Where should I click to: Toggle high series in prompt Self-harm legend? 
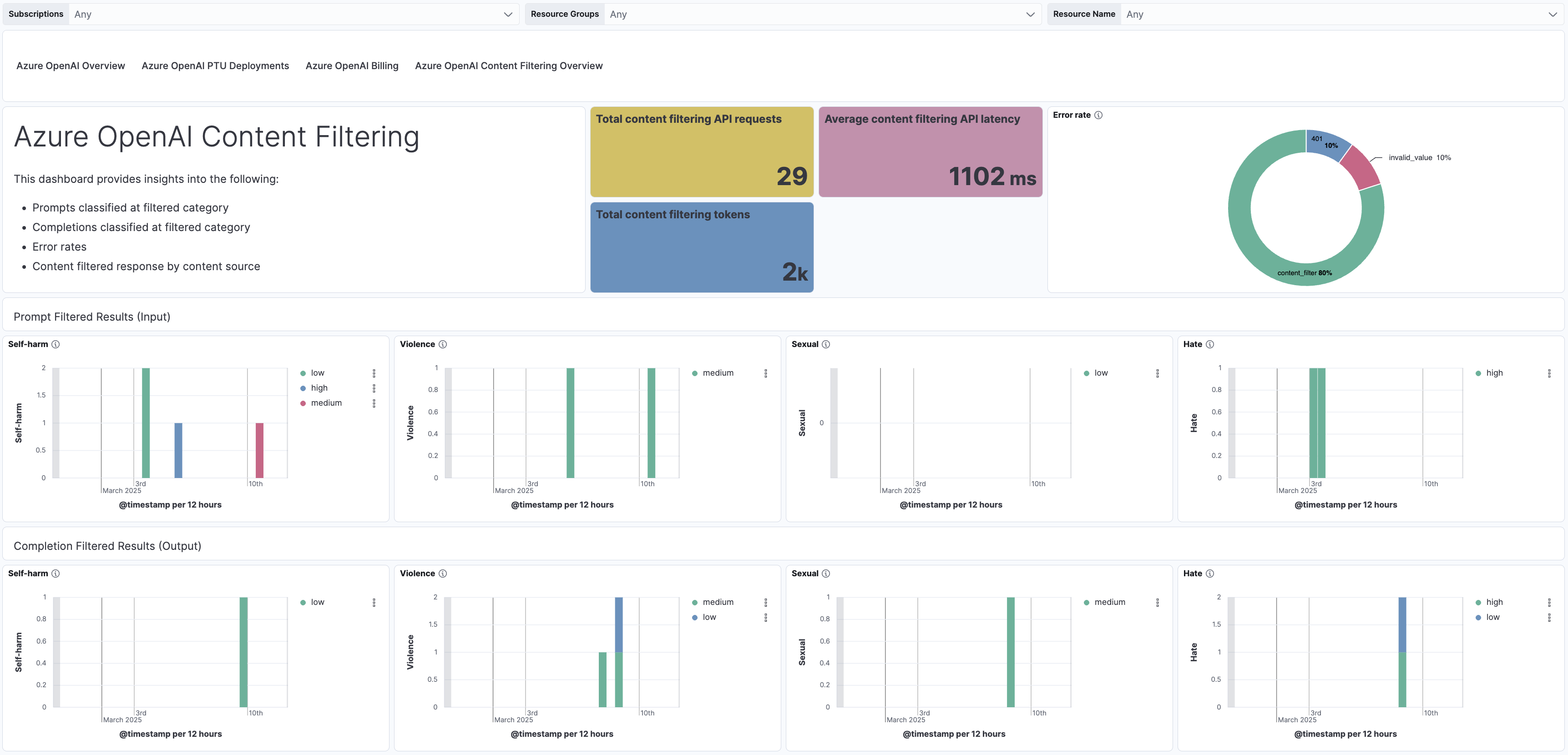click(319, 388)
